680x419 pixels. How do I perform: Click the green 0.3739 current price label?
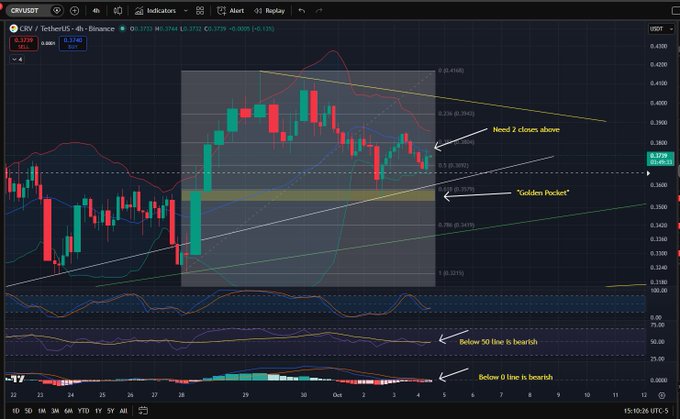point(660,158)
